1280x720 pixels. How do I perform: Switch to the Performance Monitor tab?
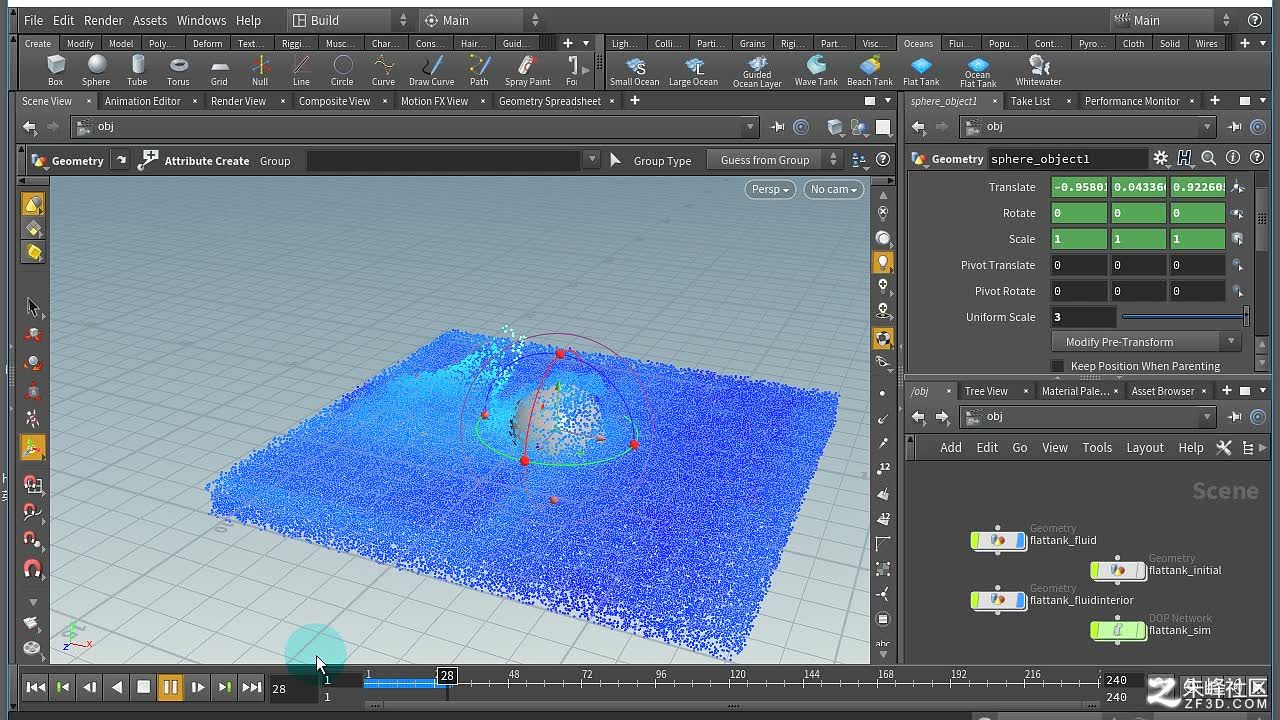pos(1132,101)
